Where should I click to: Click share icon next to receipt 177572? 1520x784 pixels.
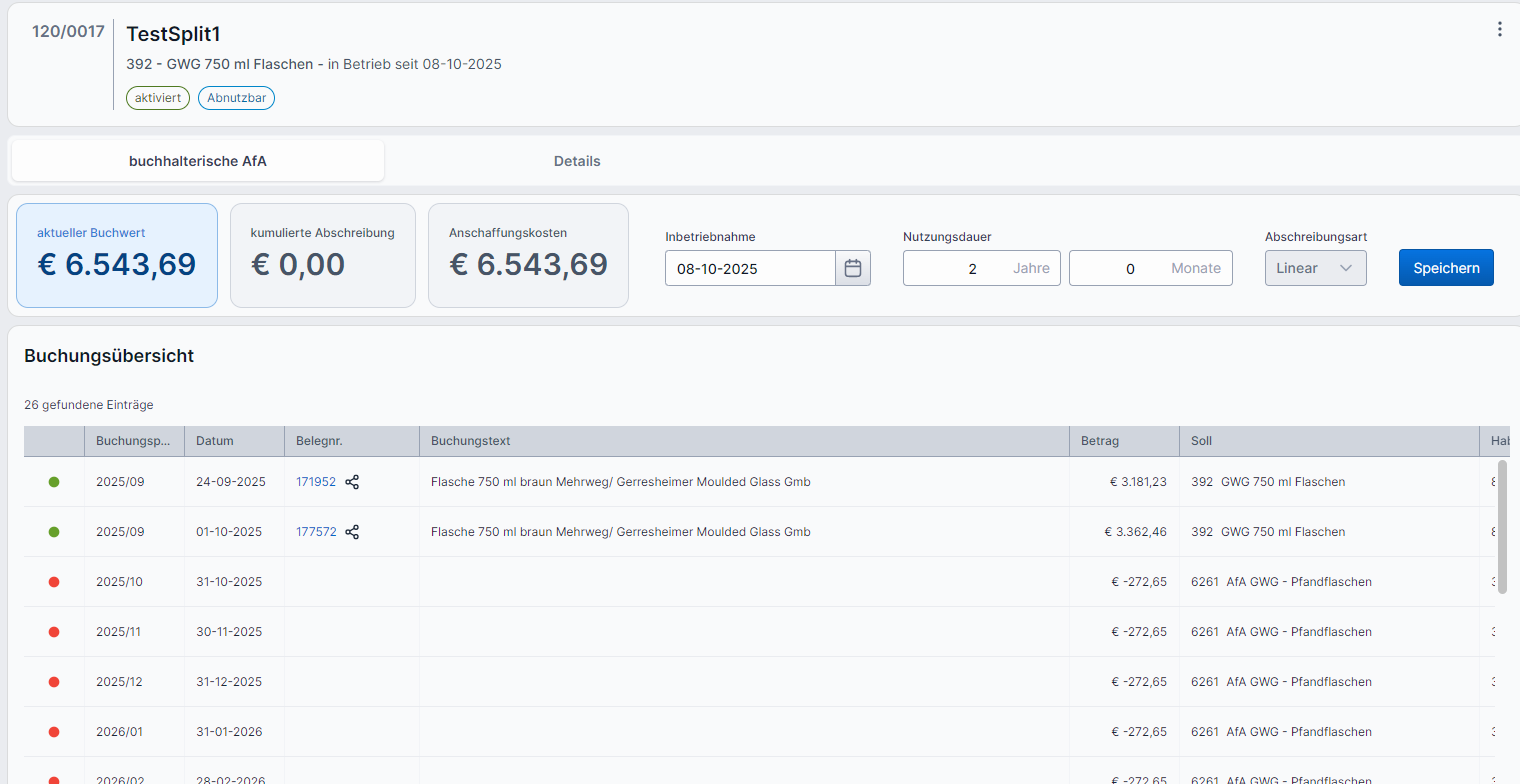pos(352,532)
